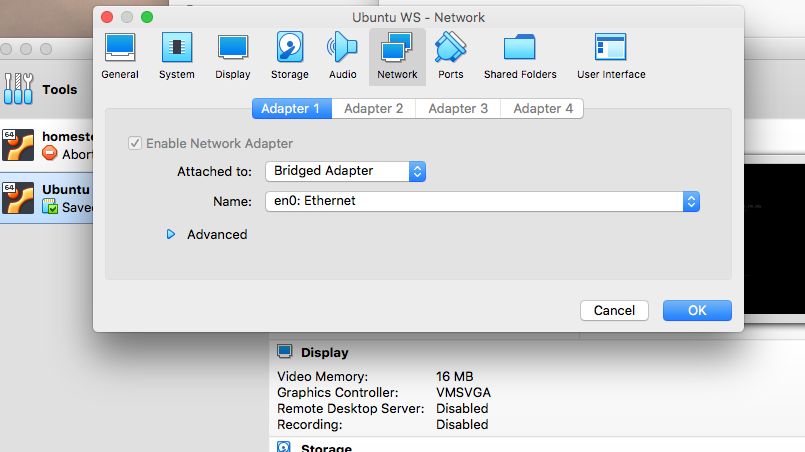
Task: Click the VMSVGA graphics controller value
Action: pyautogui.click(x=463, y=392)
